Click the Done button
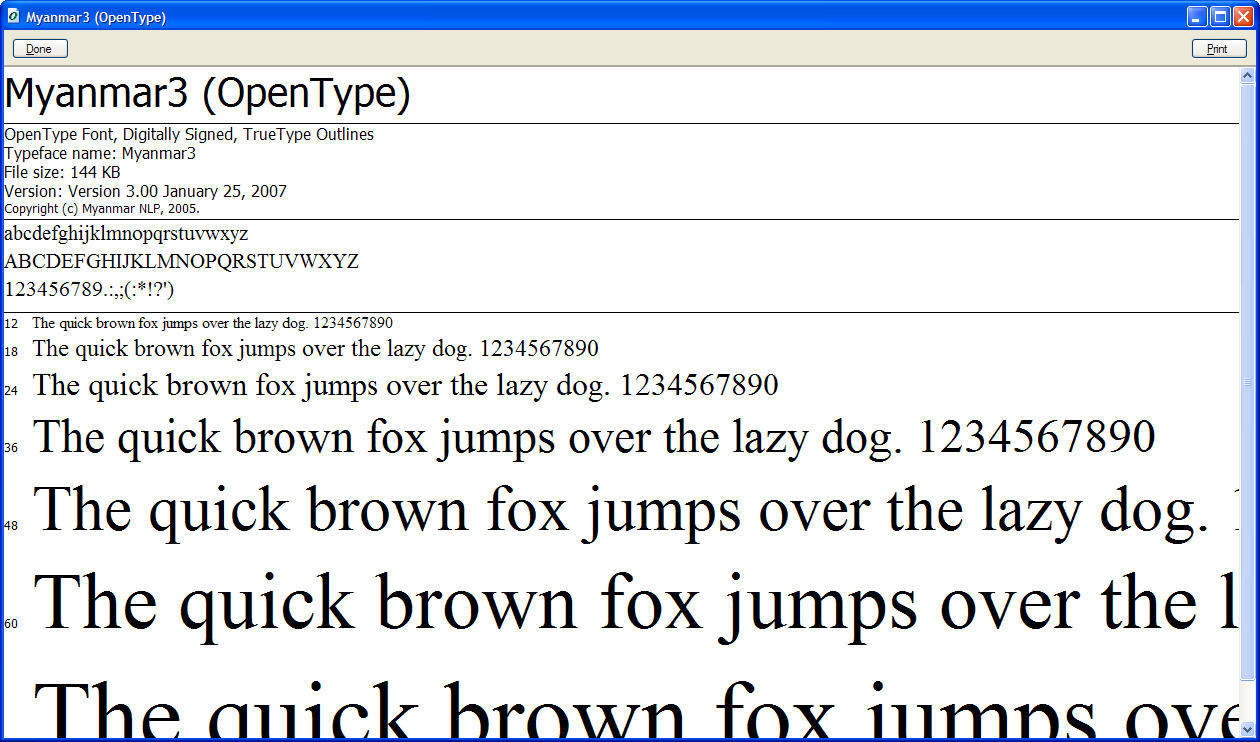1260x742 pixels. 40,49
